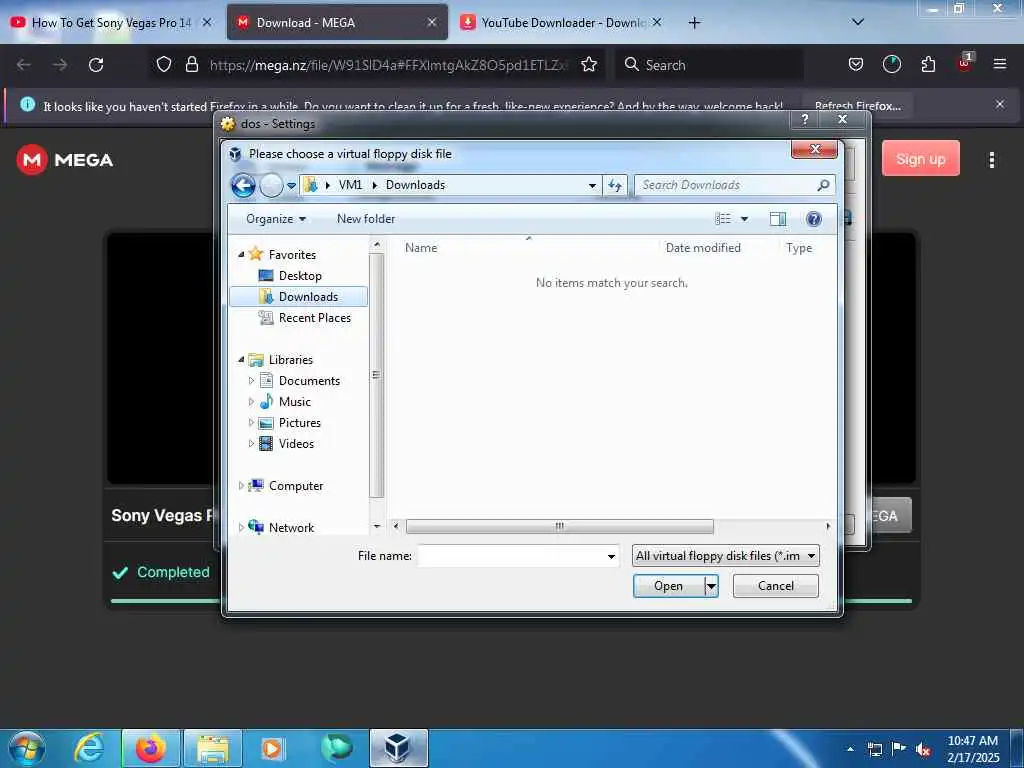Viewport: 1024px width, 768px height.
Task: Open Windows Explorer from taskbar
Action: click(213, 748)
